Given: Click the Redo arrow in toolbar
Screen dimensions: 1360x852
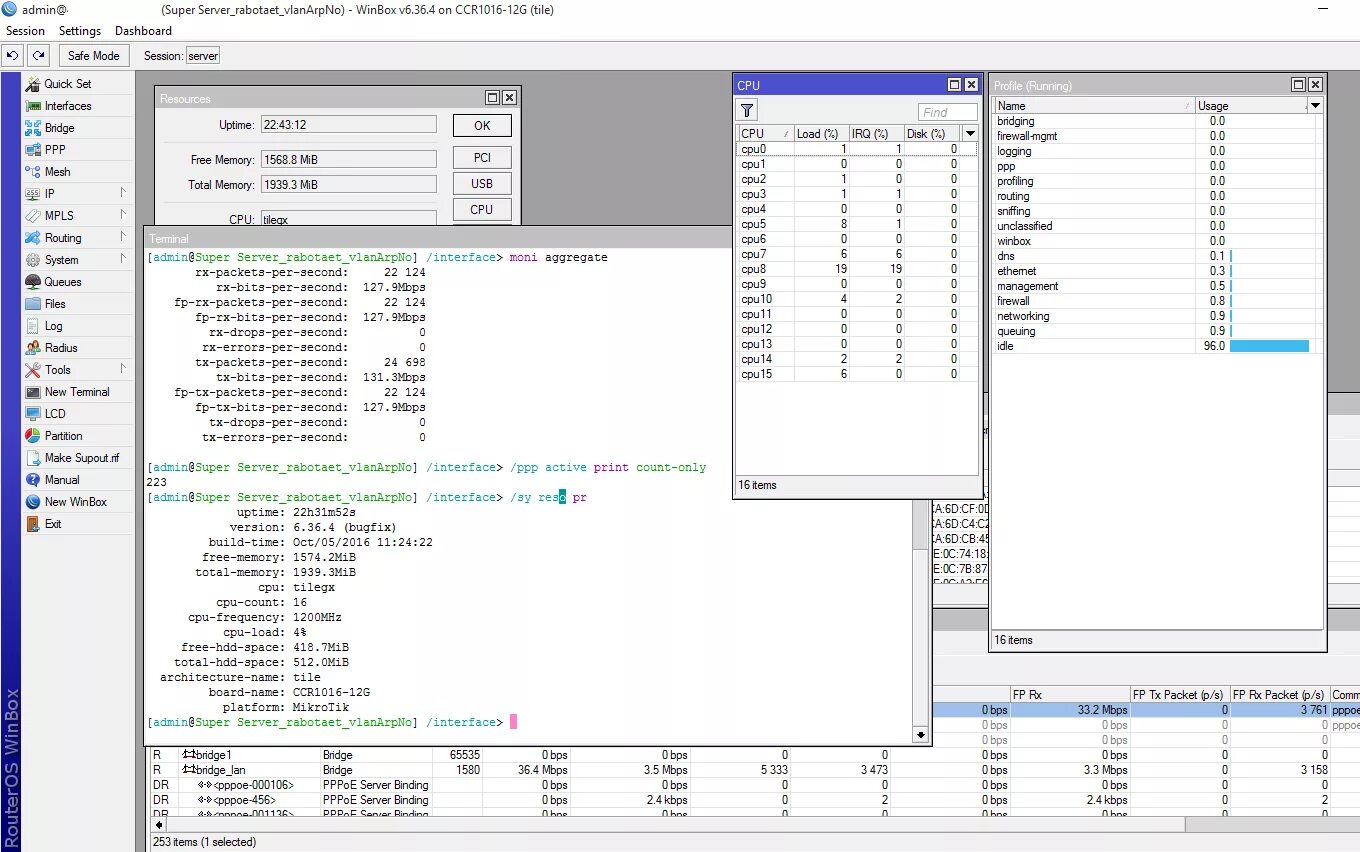Looking at the screenshot, I should [38, 56].
